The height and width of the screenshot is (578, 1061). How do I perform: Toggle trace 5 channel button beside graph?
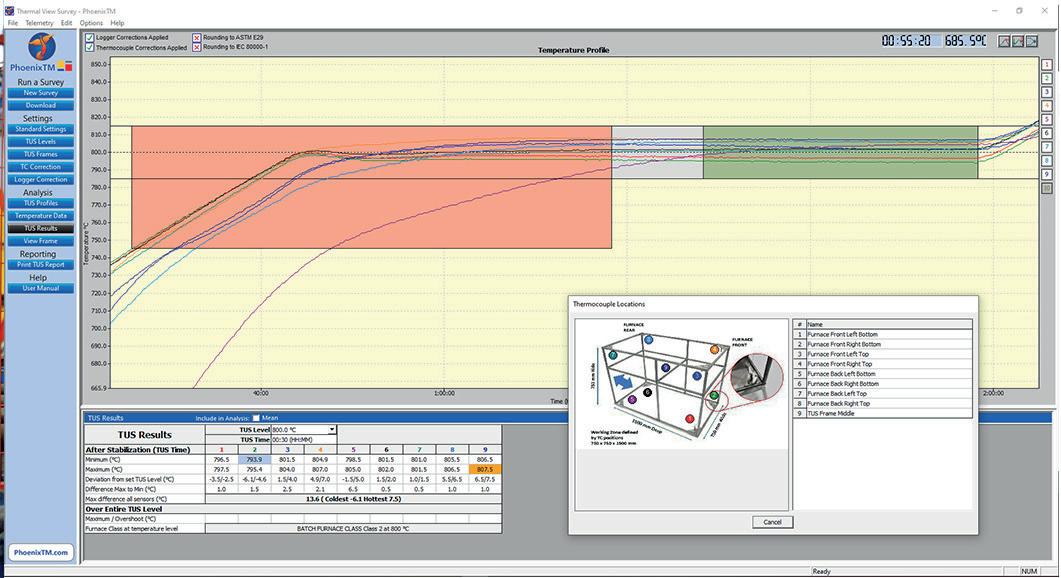pos(1047,120)
